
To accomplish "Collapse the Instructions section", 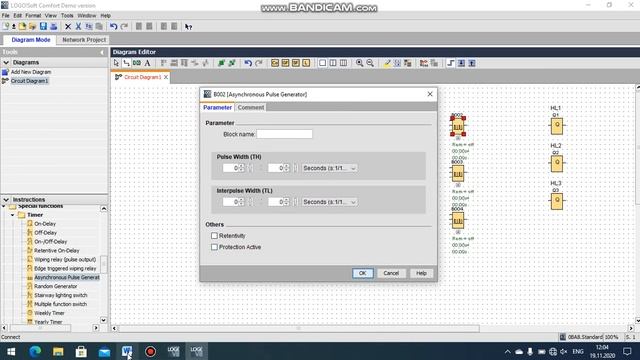I will pos(6,200).
